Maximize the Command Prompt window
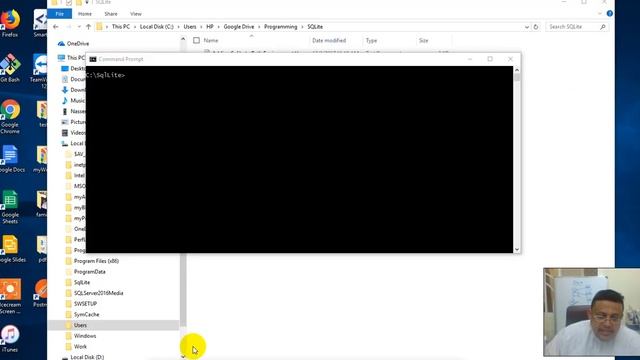This screenshot has height=360, width=640. tap(490, 59)
